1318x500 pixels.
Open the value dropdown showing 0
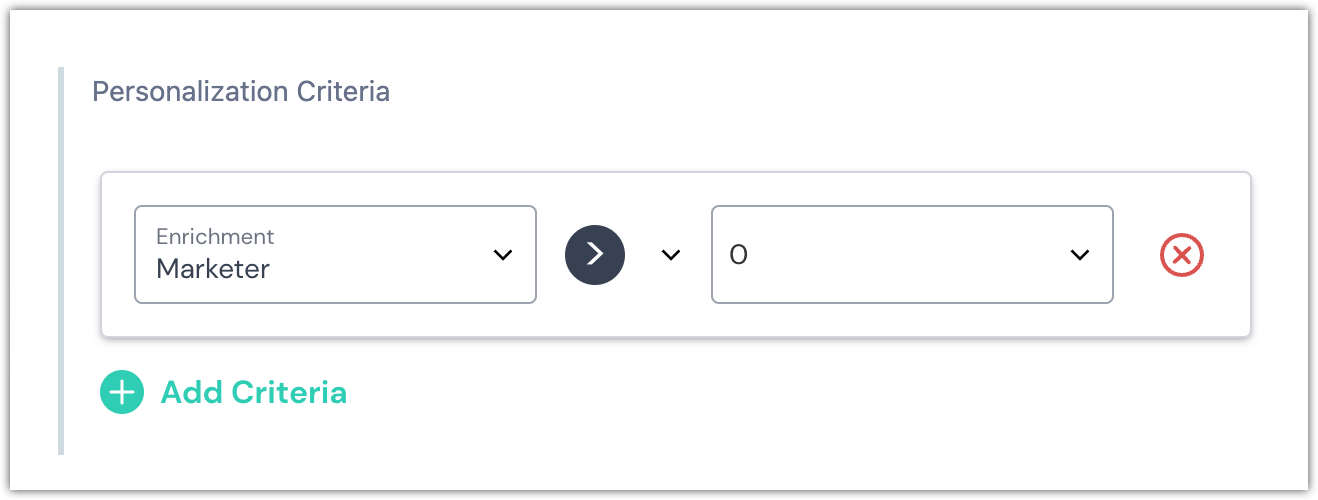911,254
